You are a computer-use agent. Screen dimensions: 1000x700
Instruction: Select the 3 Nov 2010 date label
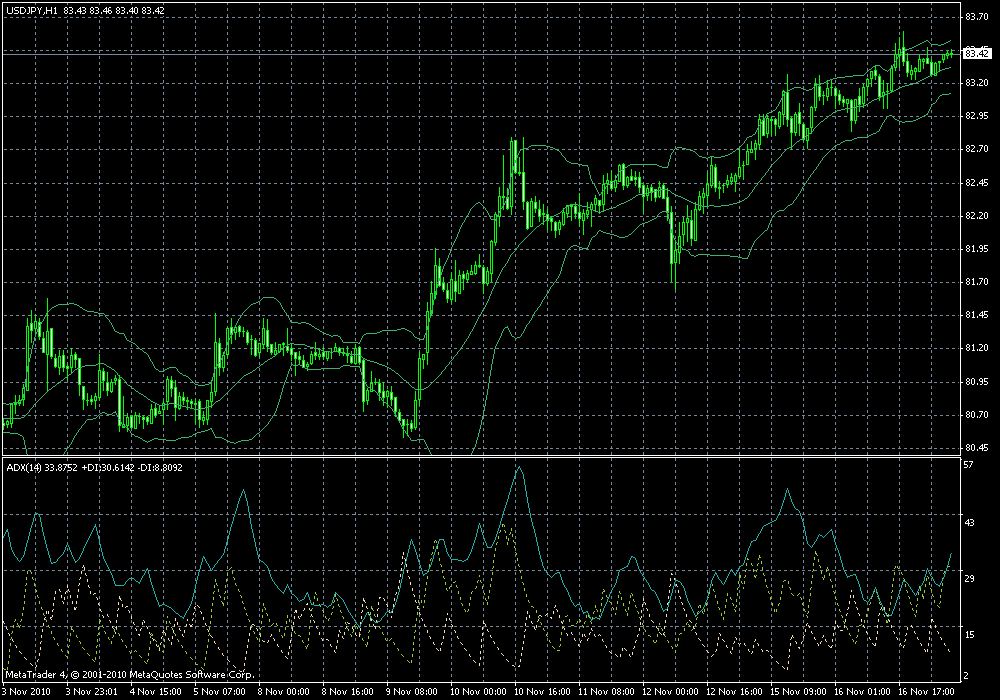(x=27, y=692)
